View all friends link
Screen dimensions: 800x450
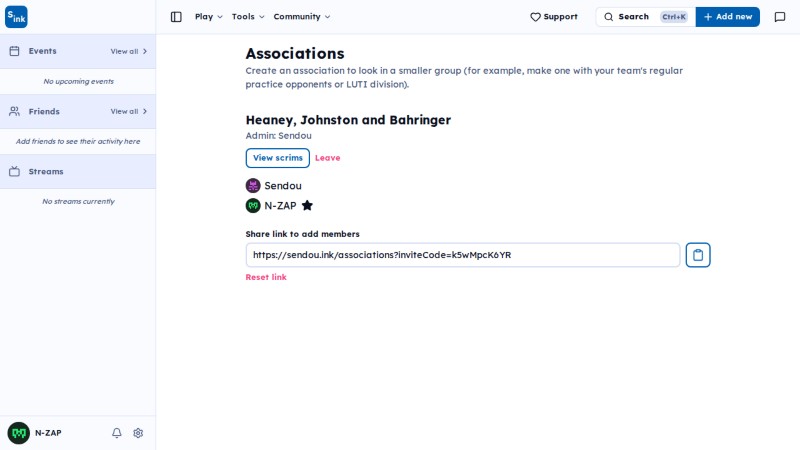coord(129,111)
